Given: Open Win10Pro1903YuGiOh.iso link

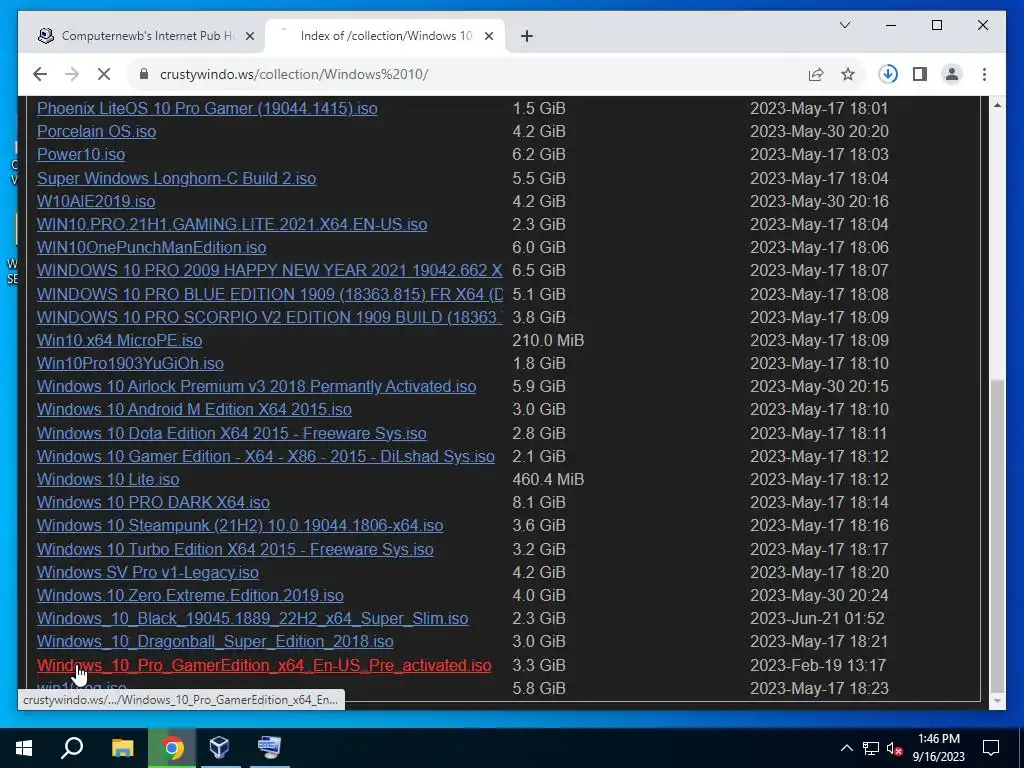Looking at the screenshot, I should (130, 363).
